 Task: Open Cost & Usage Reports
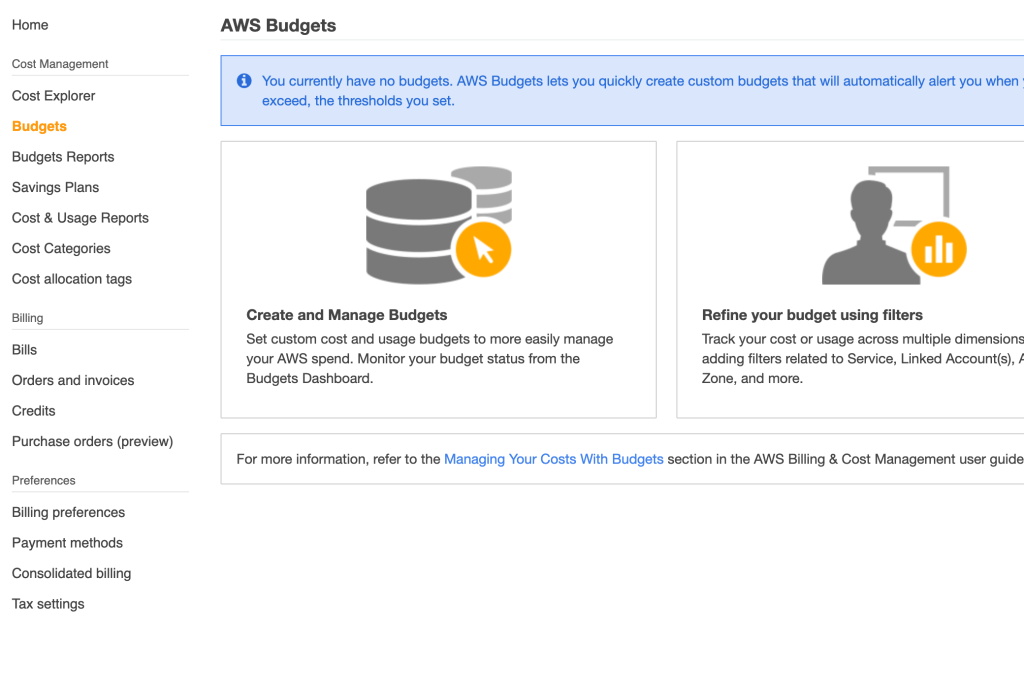[x=80, y=218]
